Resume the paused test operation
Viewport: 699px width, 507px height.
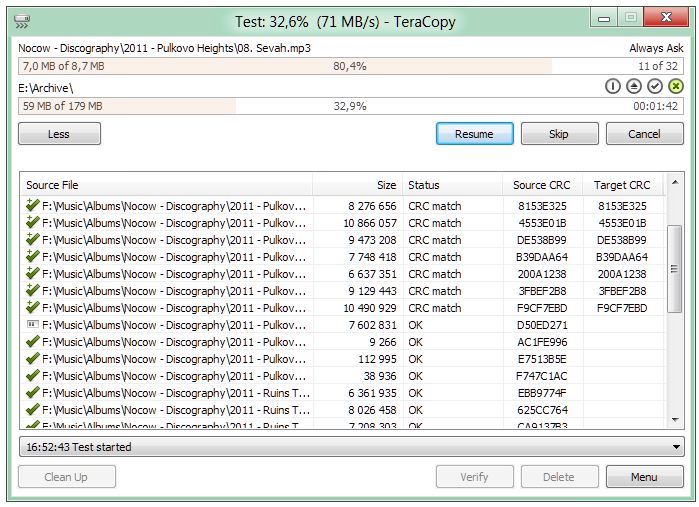tap(475, 134)
